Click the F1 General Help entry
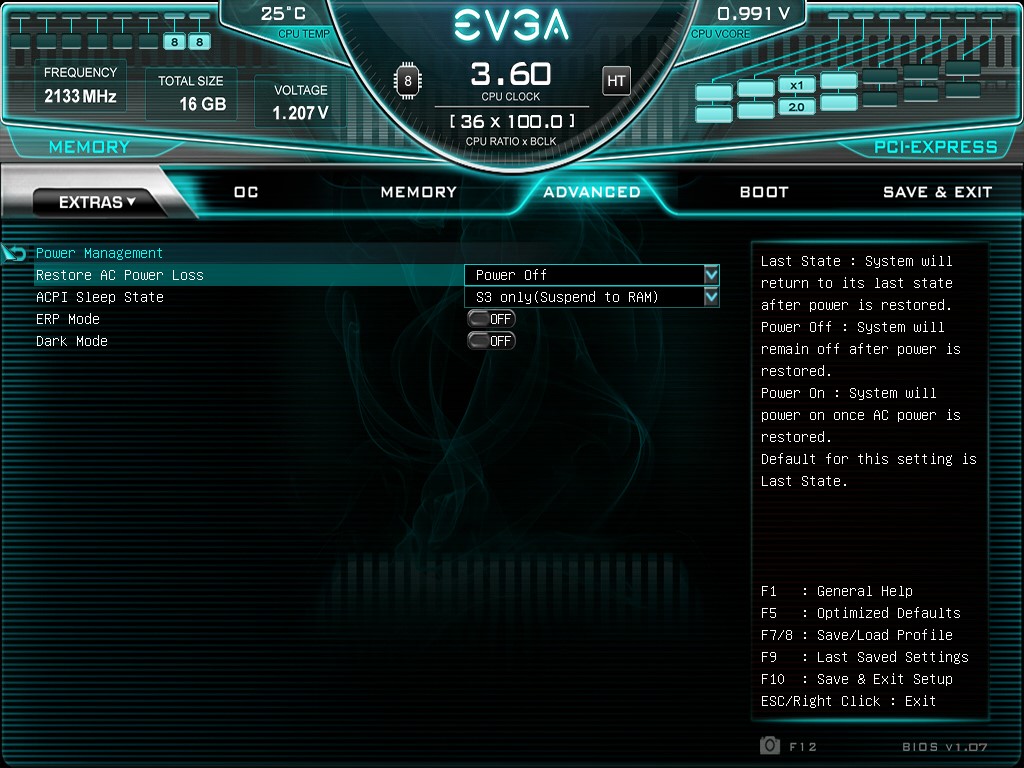This screenshot has height=768, width=1024. 837,591
